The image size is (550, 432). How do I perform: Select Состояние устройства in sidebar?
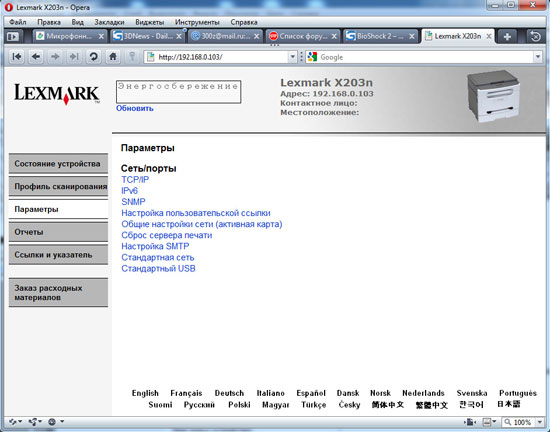point(58,163)
